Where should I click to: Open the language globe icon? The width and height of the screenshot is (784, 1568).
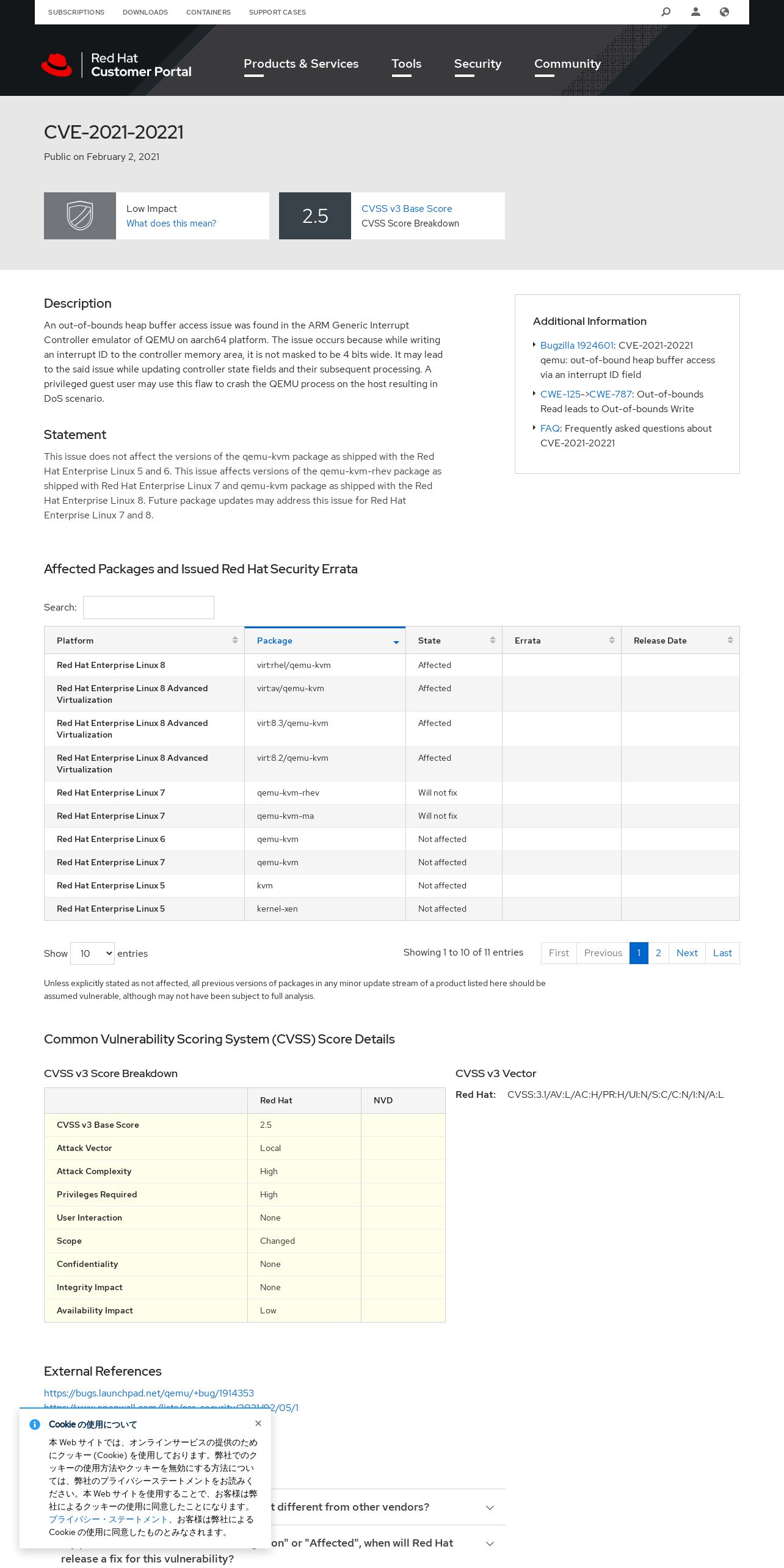(x=724, y=12)
